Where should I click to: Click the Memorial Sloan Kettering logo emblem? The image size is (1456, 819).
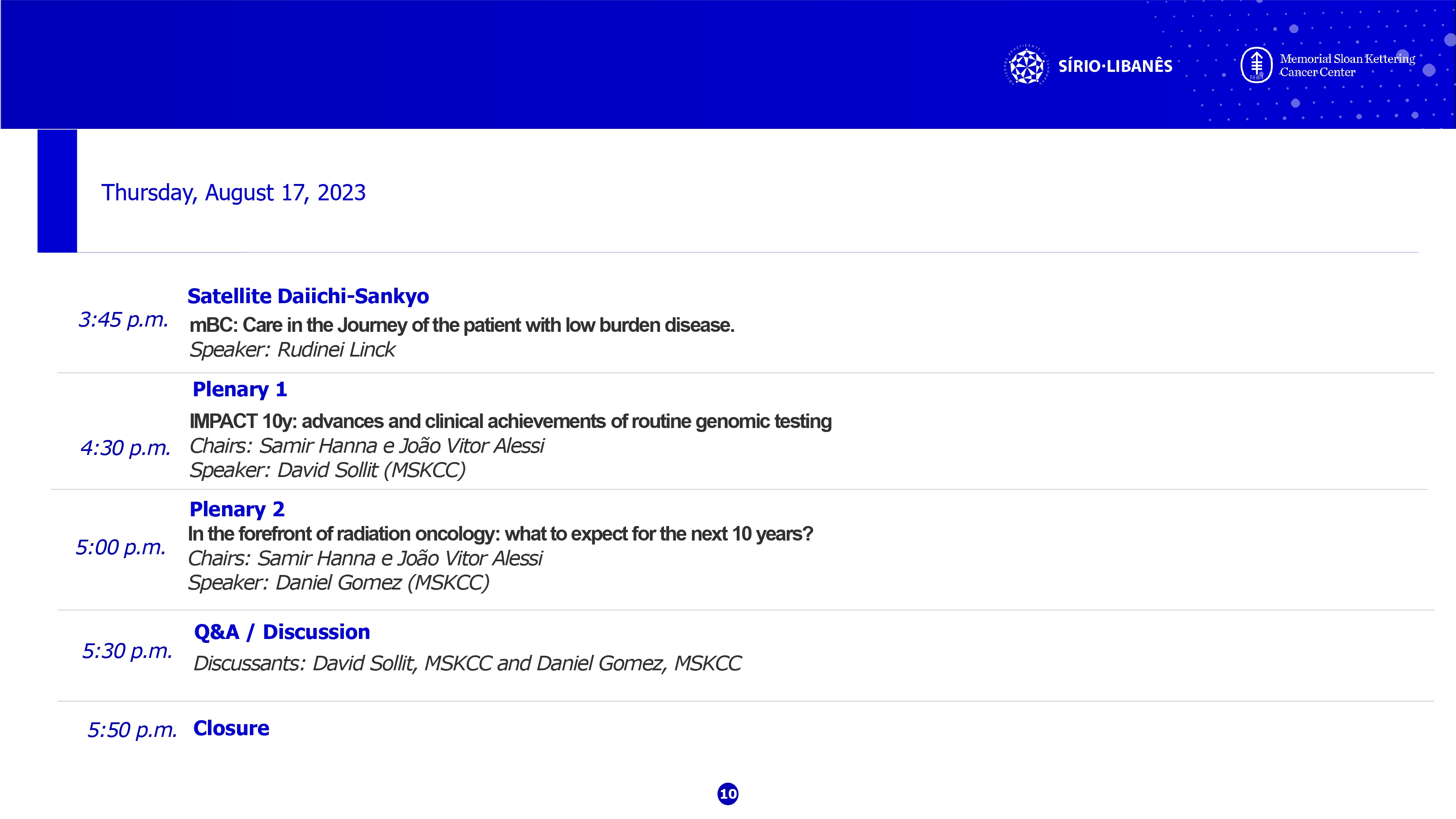(1256, 65)
